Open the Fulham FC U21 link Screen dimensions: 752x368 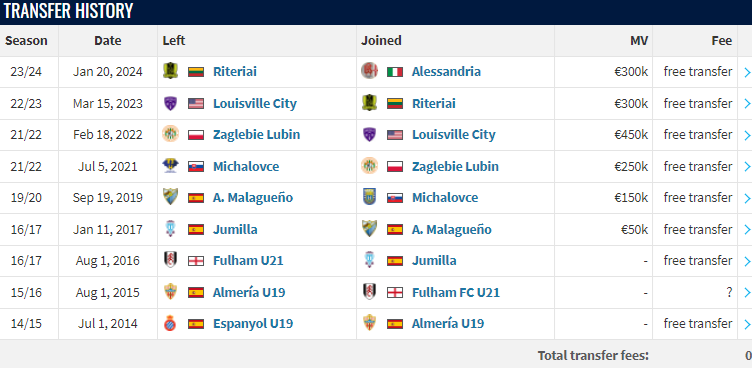(x=456, y=292)
